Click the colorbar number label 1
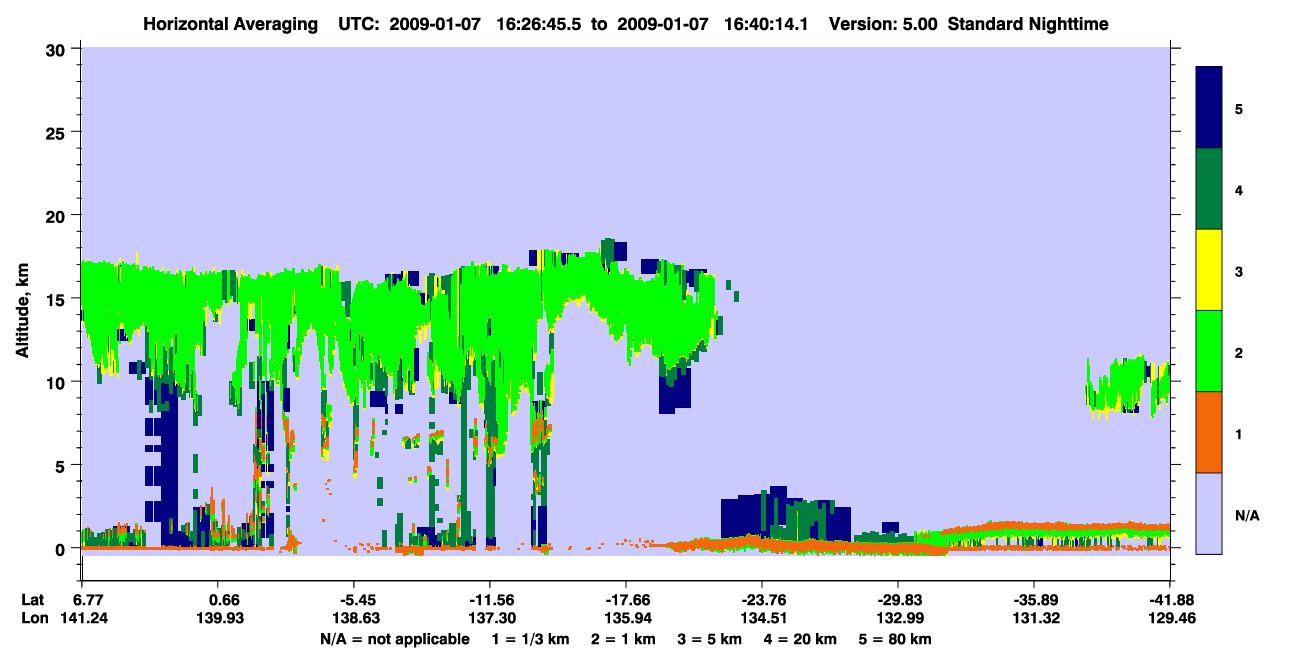The image size is (1300, 667). pyautogui.click(x=1239, y=433)
